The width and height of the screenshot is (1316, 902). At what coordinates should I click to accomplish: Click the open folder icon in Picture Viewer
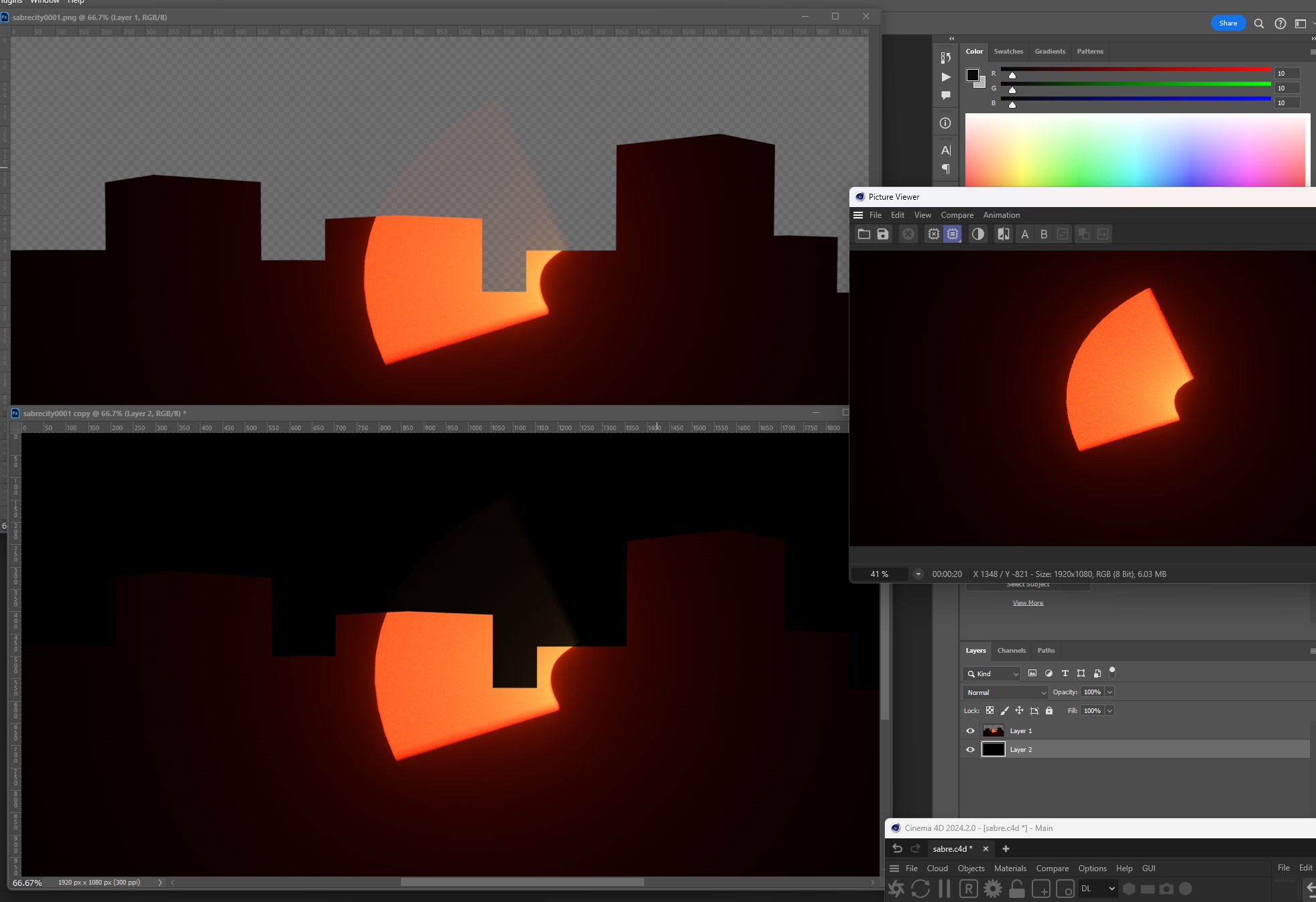[864, 234]
